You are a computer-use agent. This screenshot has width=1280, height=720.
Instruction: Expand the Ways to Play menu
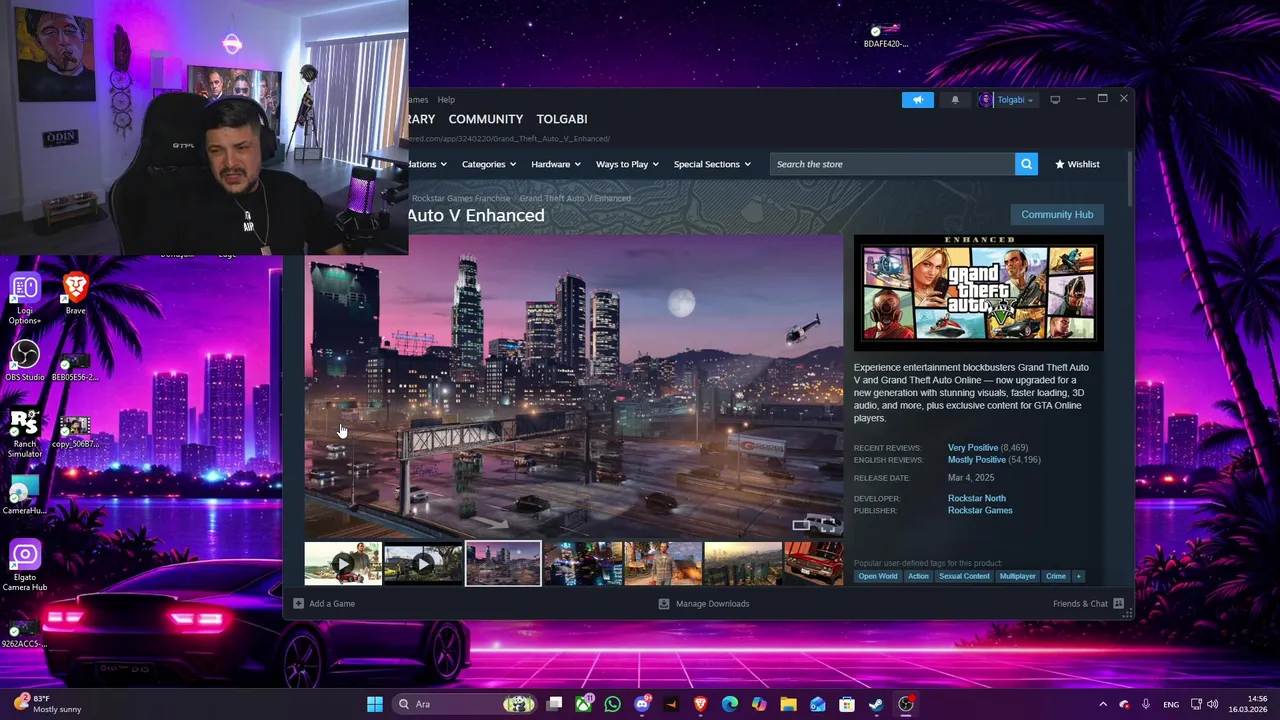coord(628,164)
